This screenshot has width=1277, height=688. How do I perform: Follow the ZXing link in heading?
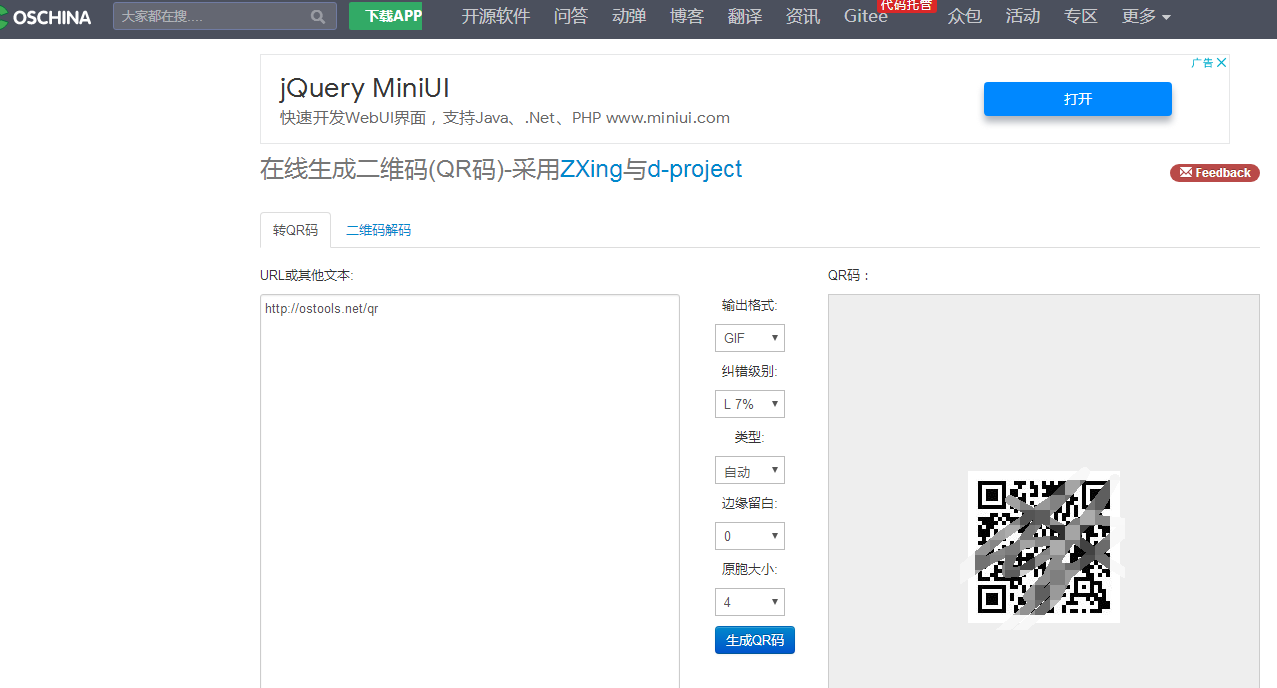[x=591, y=169]
